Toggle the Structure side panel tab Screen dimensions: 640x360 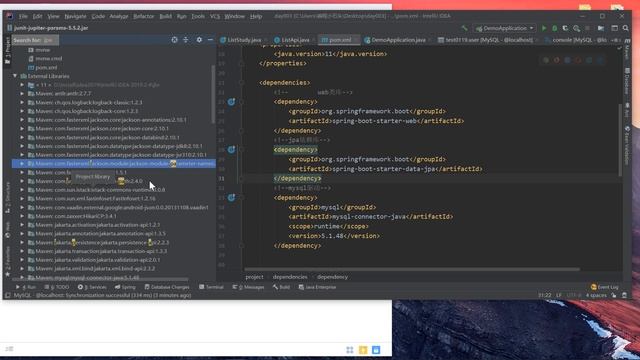pos(7,198)
